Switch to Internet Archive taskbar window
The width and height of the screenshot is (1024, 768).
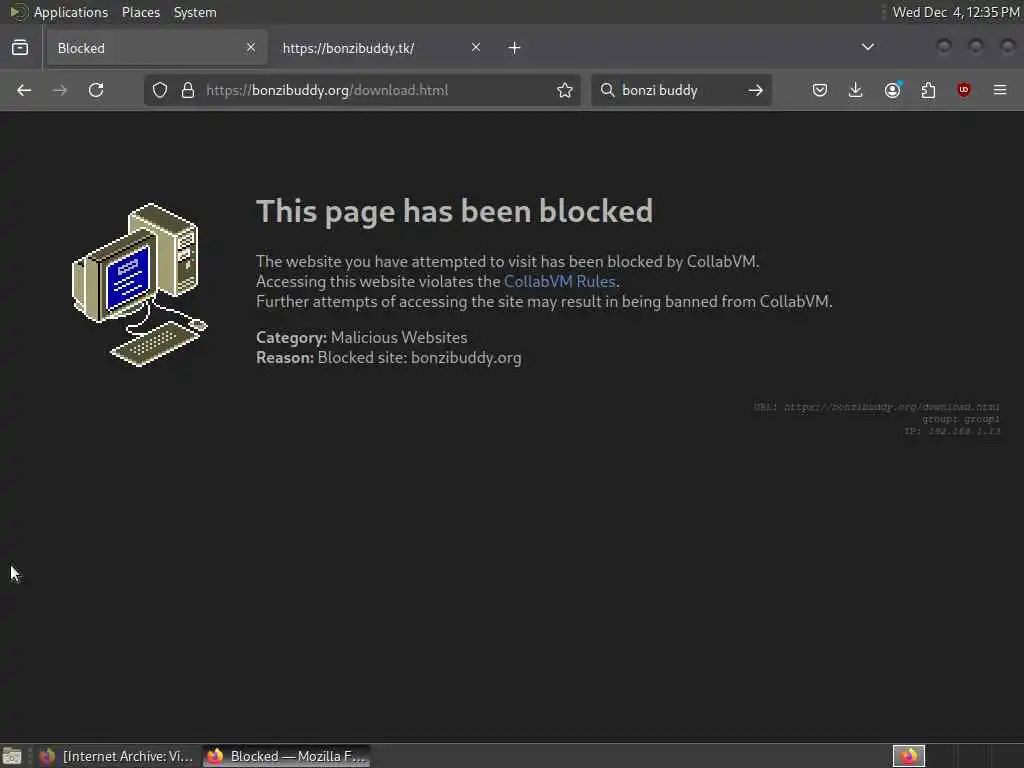116,756
